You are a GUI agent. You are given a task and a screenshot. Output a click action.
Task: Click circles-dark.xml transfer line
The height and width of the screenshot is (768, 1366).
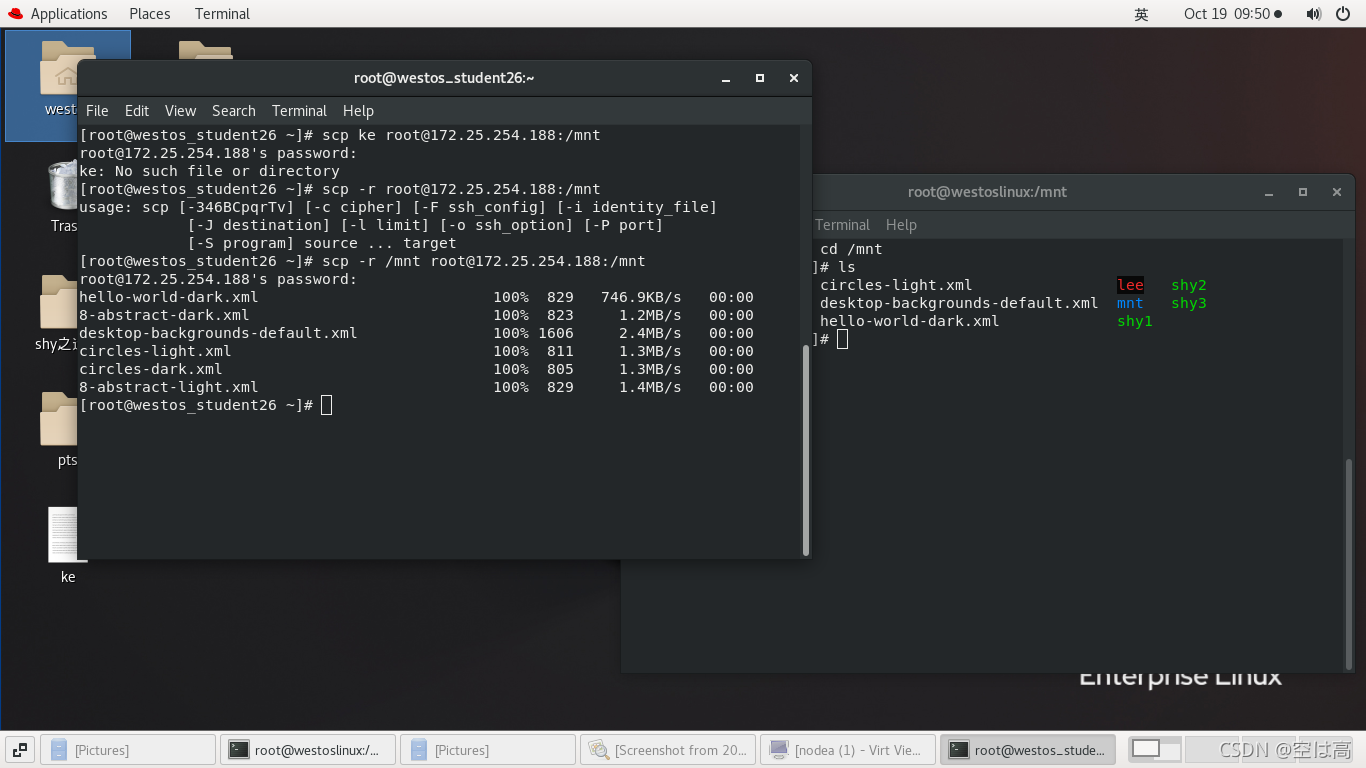tap(416, 369)
